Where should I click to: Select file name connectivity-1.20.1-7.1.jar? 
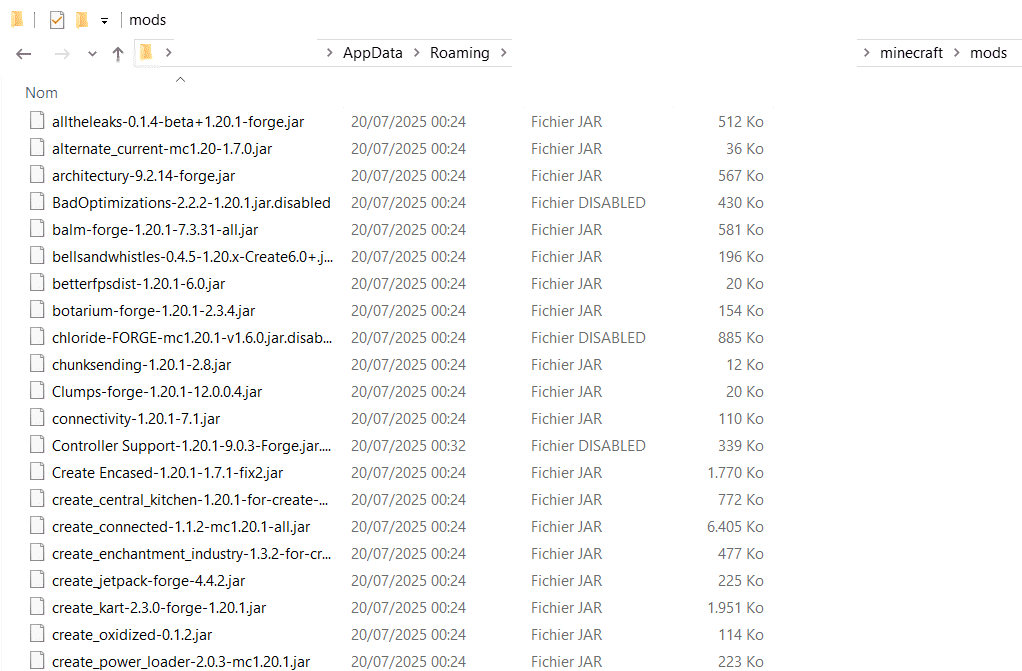pos(136,419)
